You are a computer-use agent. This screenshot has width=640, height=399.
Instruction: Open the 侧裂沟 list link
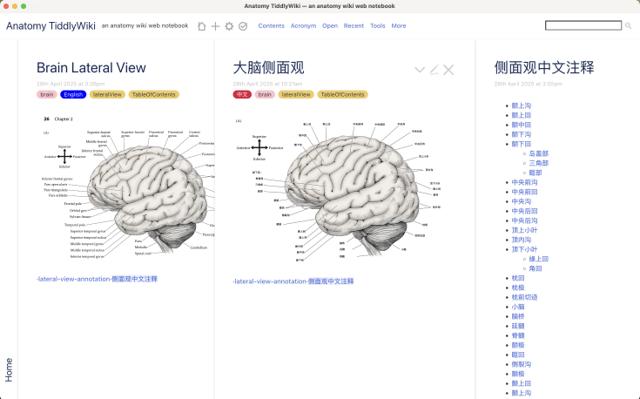tap(521, 364)
